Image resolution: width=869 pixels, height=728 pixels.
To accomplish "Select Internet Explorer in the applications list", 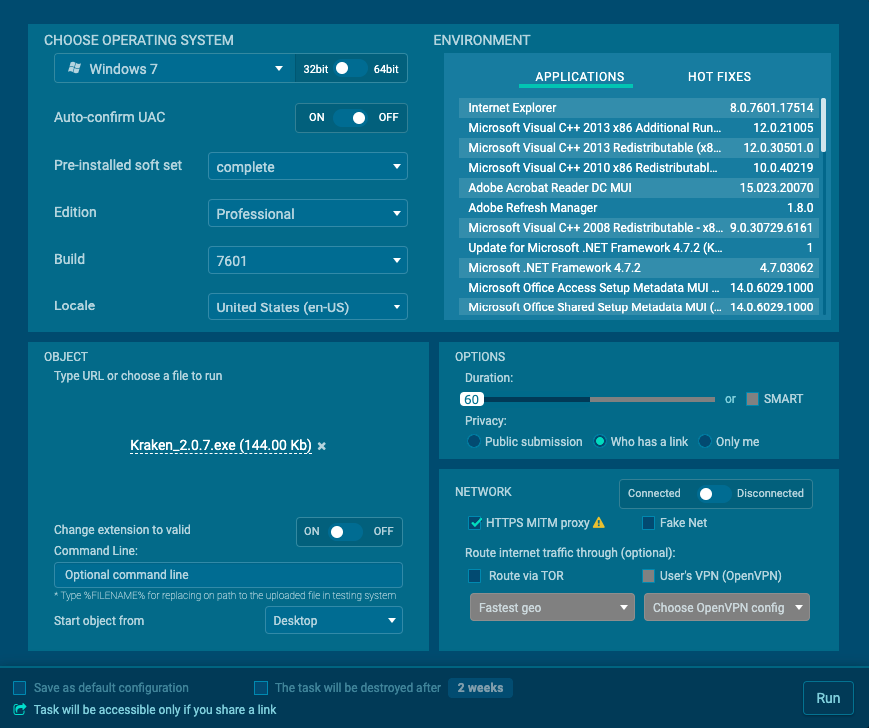I will (x=638, y=108).
